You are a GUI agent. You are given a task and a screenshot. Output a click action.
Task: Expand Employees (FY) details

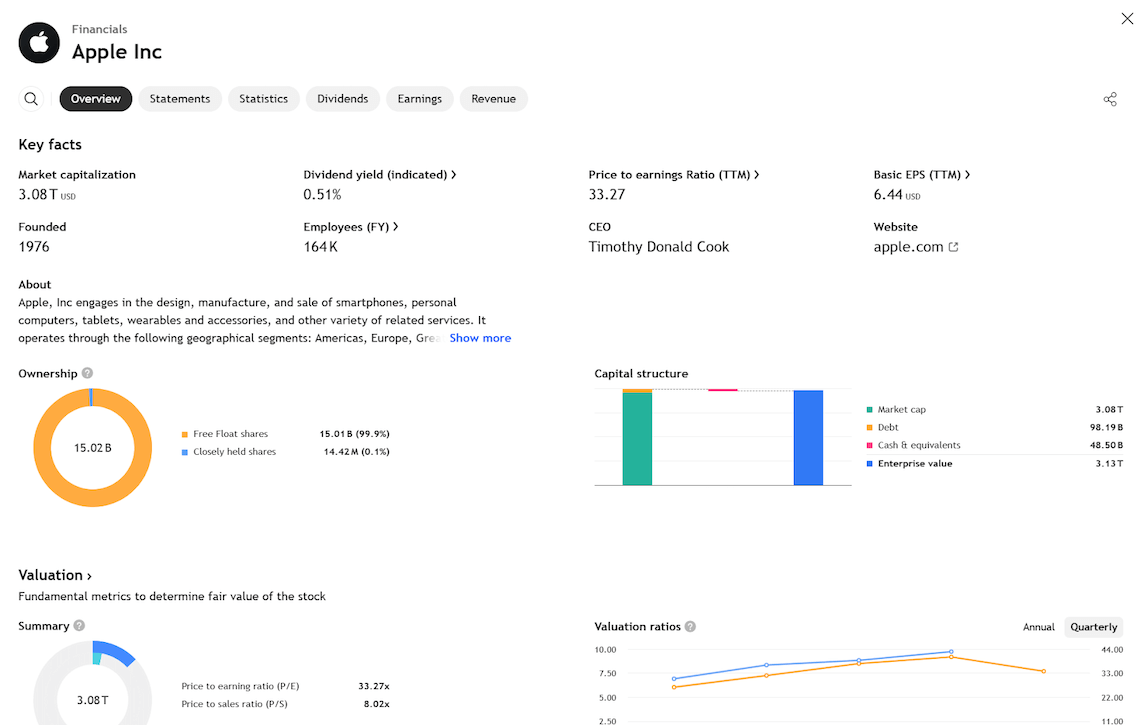pos(350,227)
